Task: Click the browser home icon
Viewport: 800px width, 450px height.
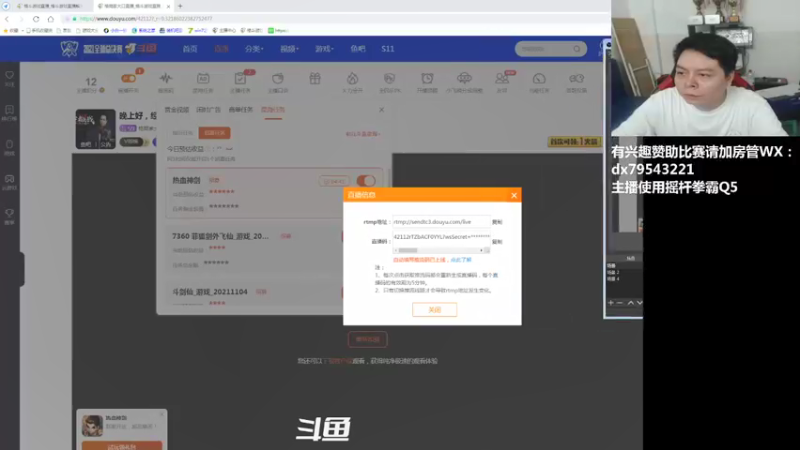Action: [51, 19]
